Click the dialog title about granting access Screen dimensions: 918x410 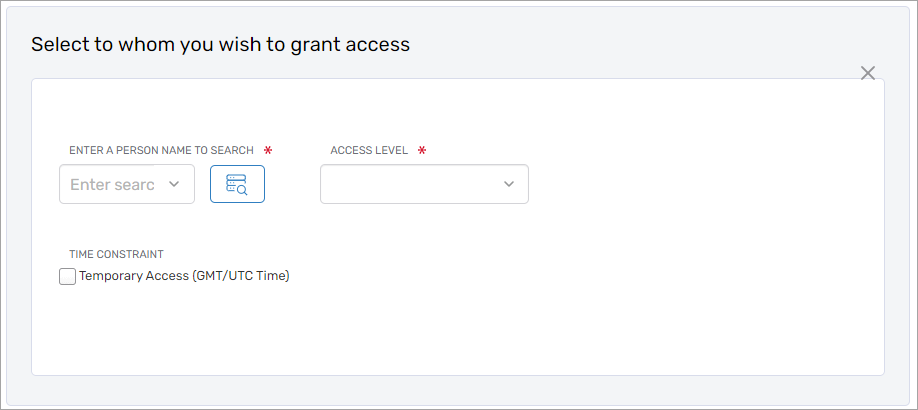pyautogui.click(x=220, y=44)
